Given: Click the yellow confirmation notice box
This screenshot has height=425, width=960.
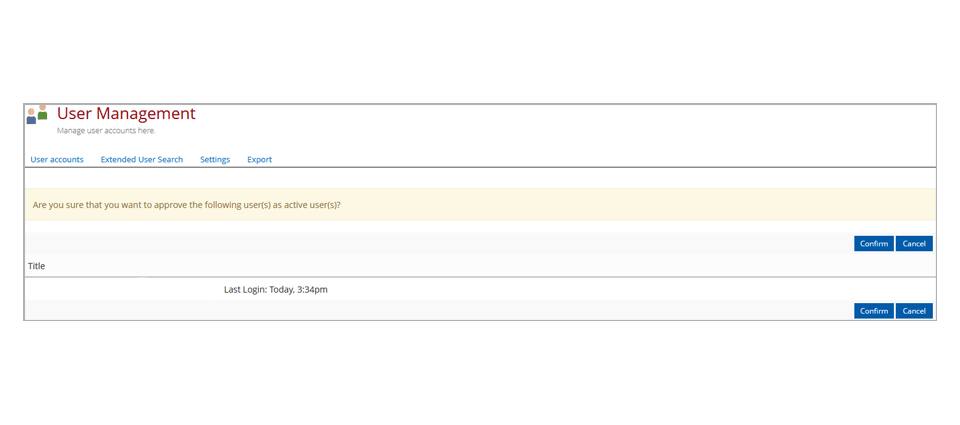Looking at the screenshot, I should [x=480, y=205].
